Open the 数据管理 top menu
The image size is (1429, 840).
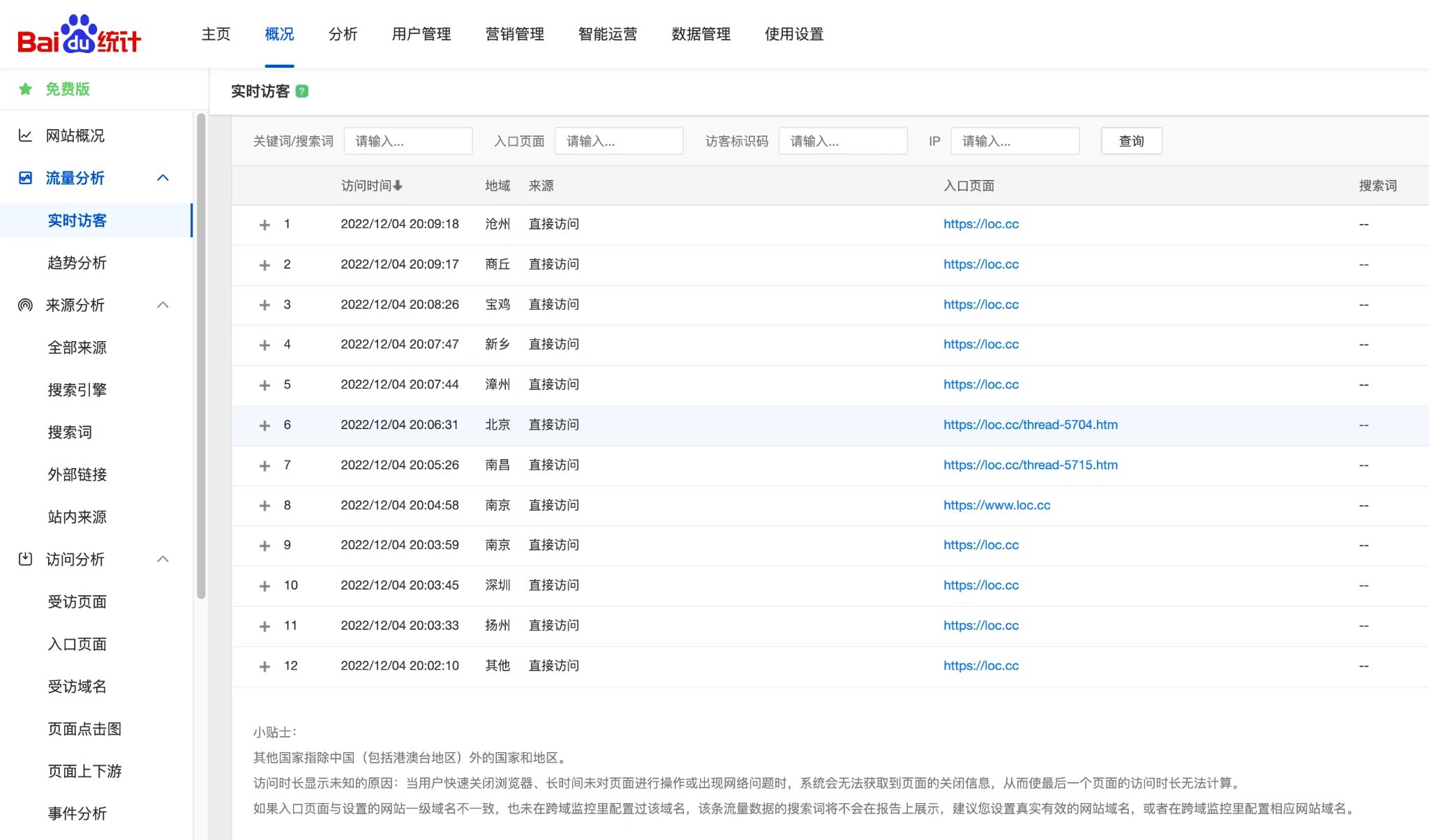tap(701, 34)
